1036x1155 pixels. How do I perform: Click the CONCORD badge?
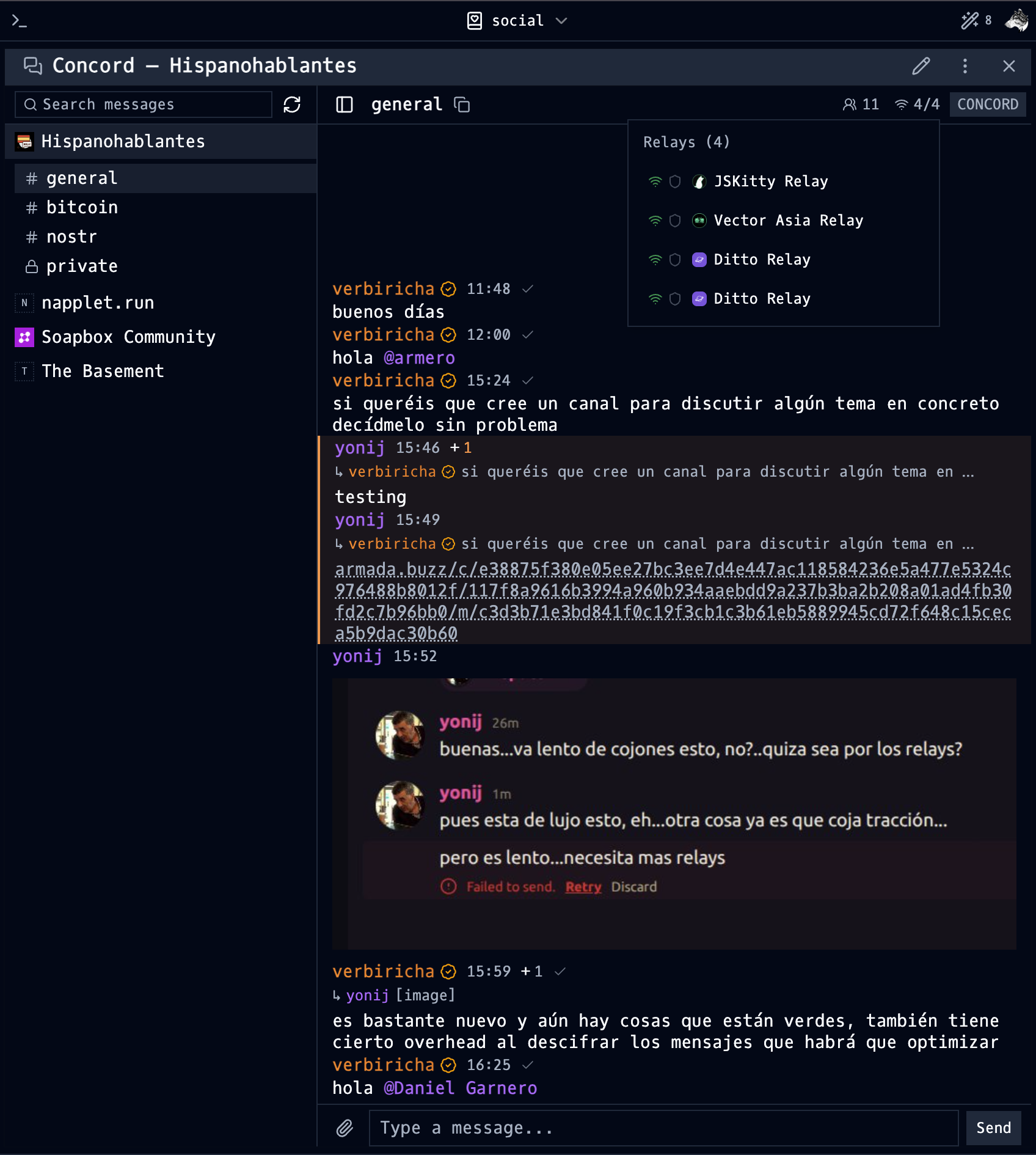988,105
